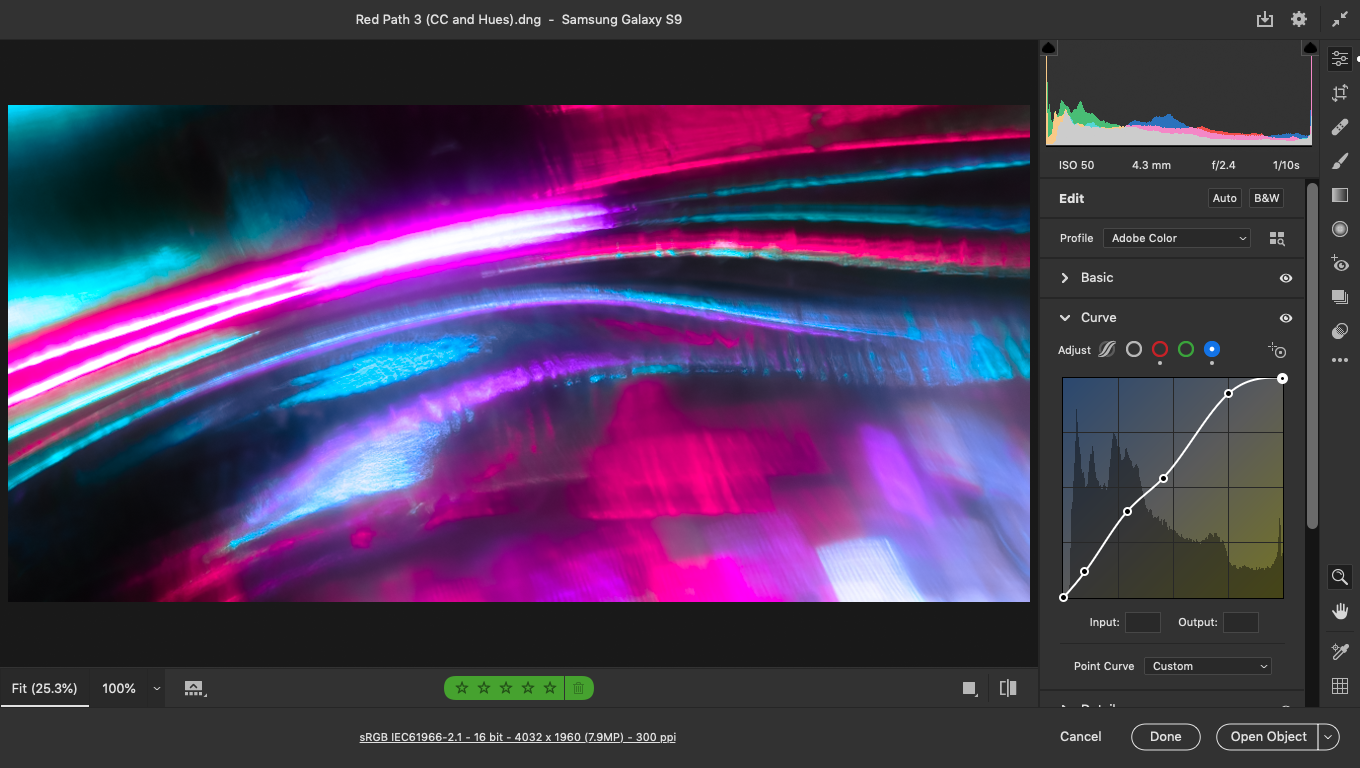Click the single view preview square icon
The width and height of the screenshot is (1360, 768).
click(x=969, y=688)
